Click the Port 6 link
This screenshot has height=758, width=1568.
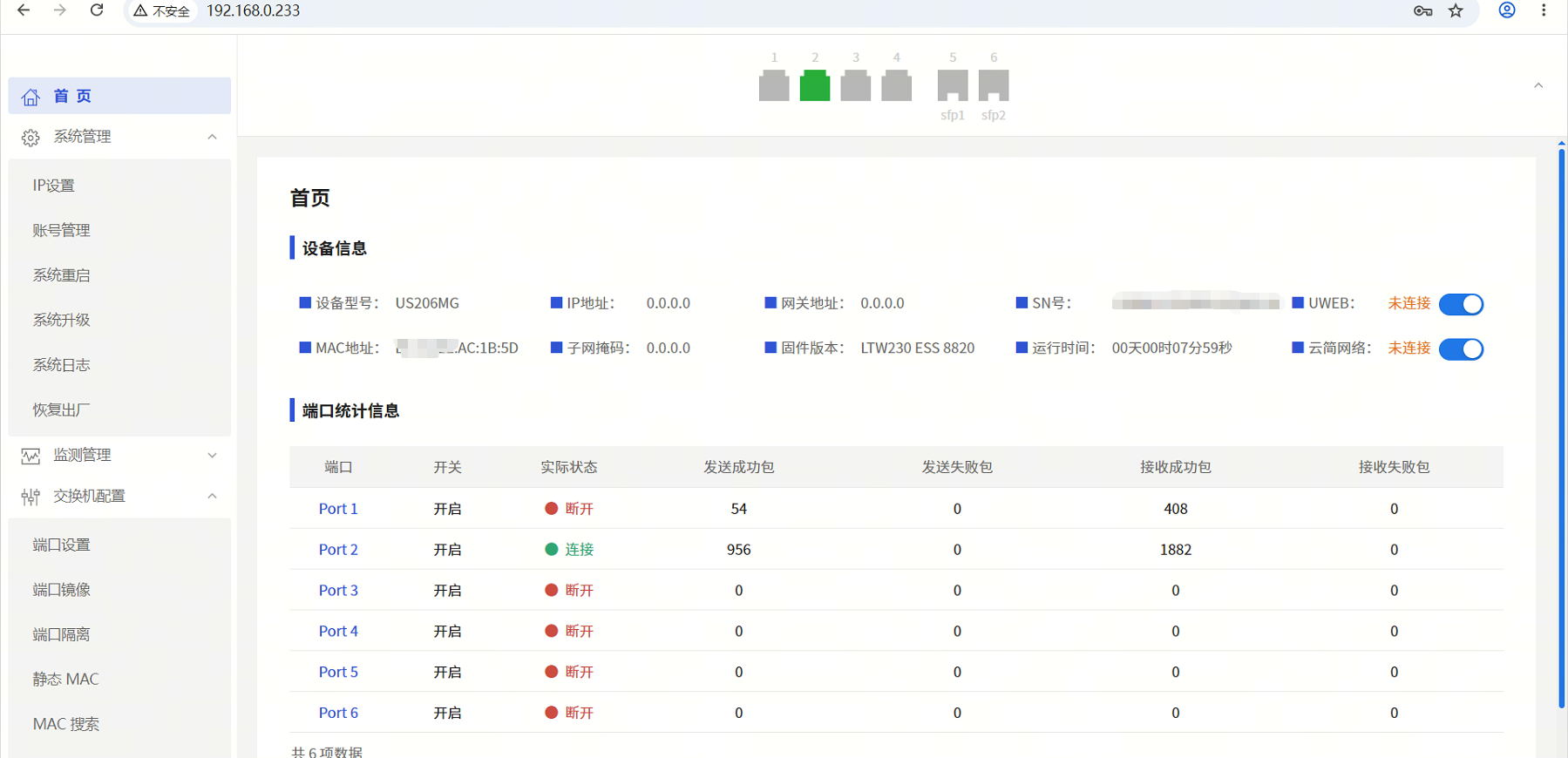[x=338, y=713]
